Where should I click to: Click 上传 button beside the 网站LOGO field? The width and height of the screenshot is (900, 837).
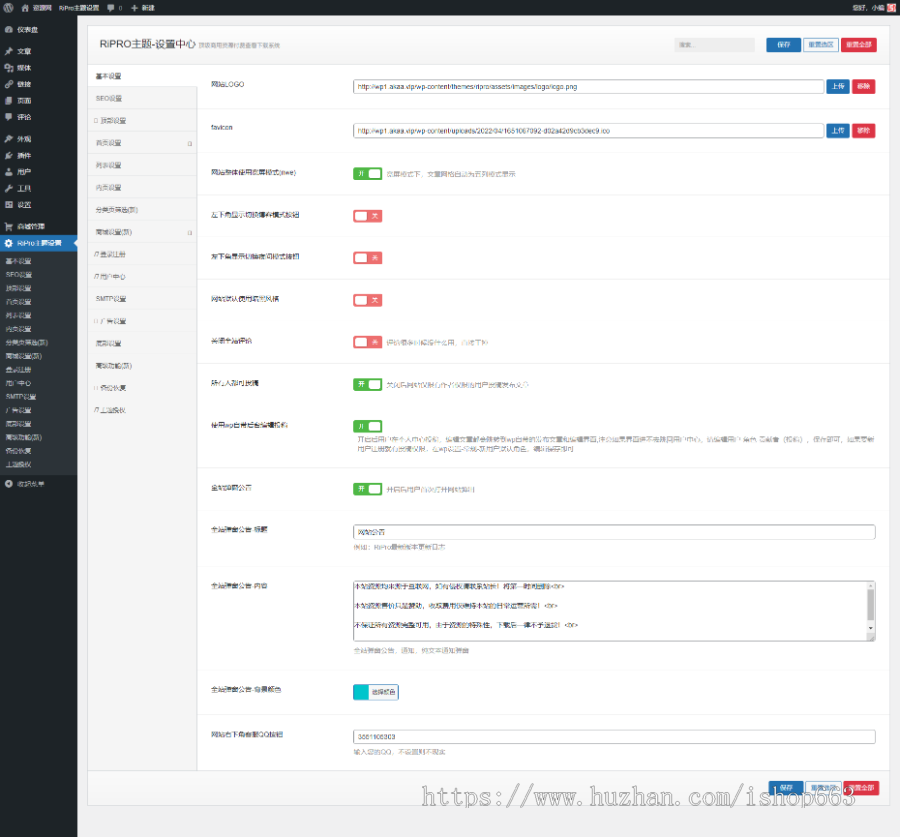(x=837, y=87)
